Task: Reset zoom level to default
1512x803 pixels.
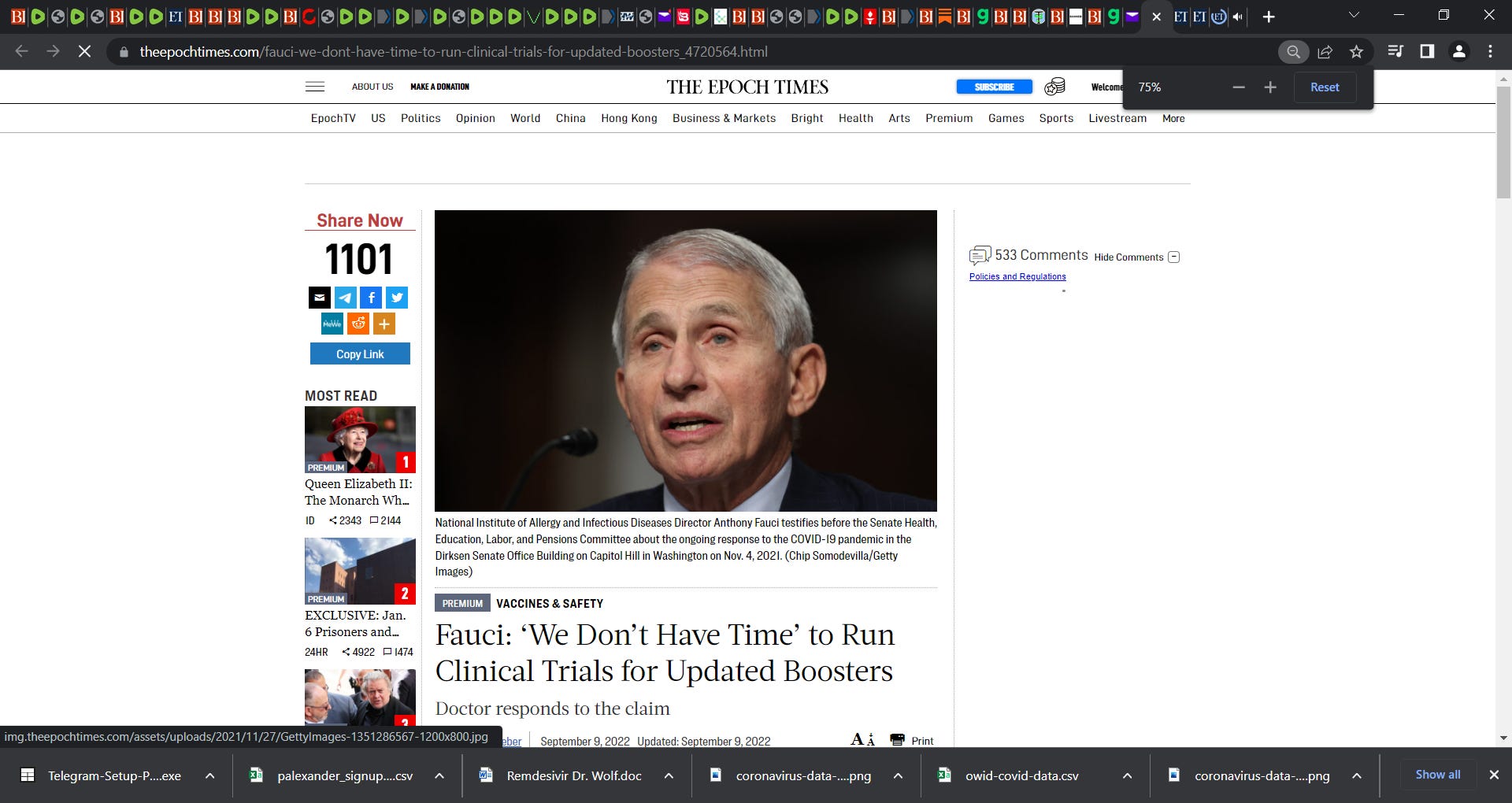Action: pyautogui.click(x=1325, y=87)
